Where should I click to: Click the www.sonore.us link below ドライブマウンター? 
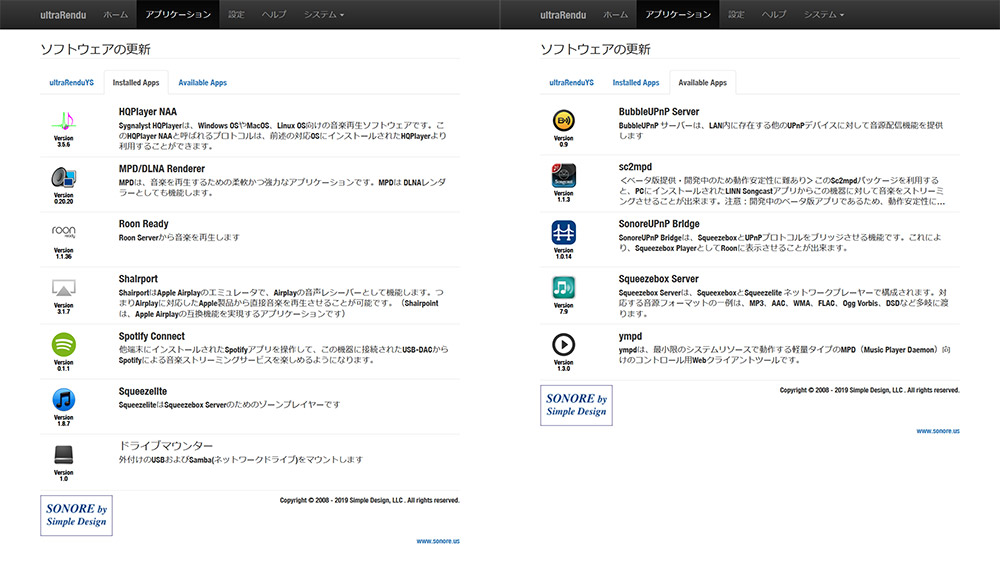(x=438, y=541)
